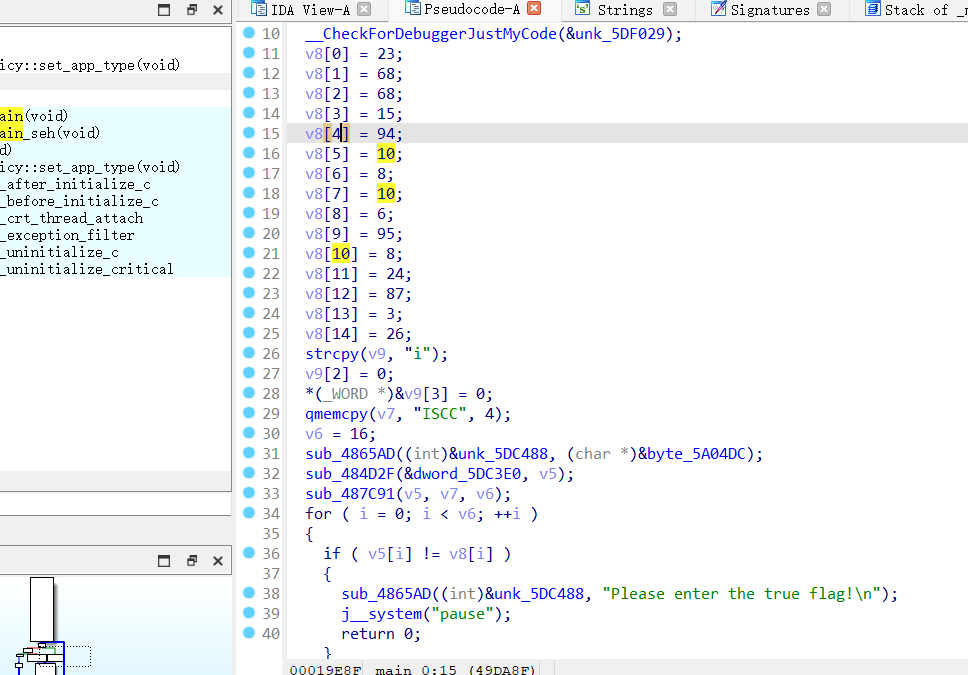This screenshot has width=968, height=675.
Task: Toggle breakpoint dot on line 40
Action: coord(249,632)
